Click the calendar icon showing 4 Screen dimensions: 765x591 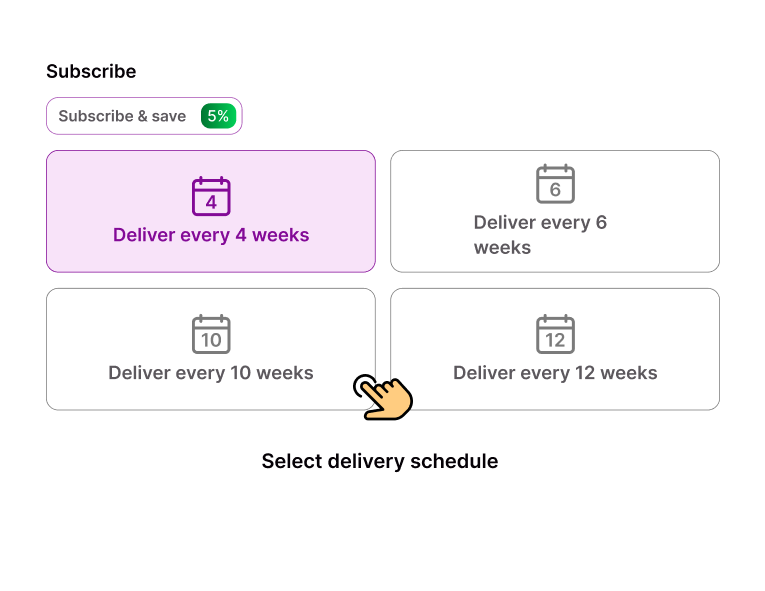tap(211, 196)
